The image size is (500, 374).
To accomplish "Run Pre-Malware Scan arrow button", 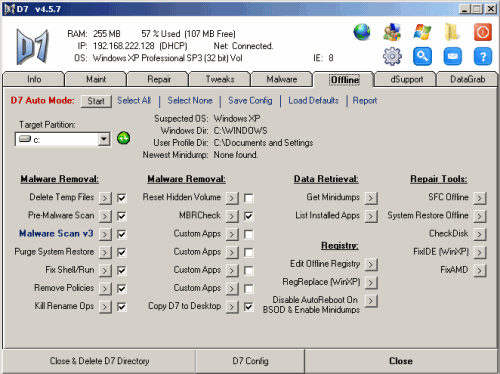I will coord(105,216).
